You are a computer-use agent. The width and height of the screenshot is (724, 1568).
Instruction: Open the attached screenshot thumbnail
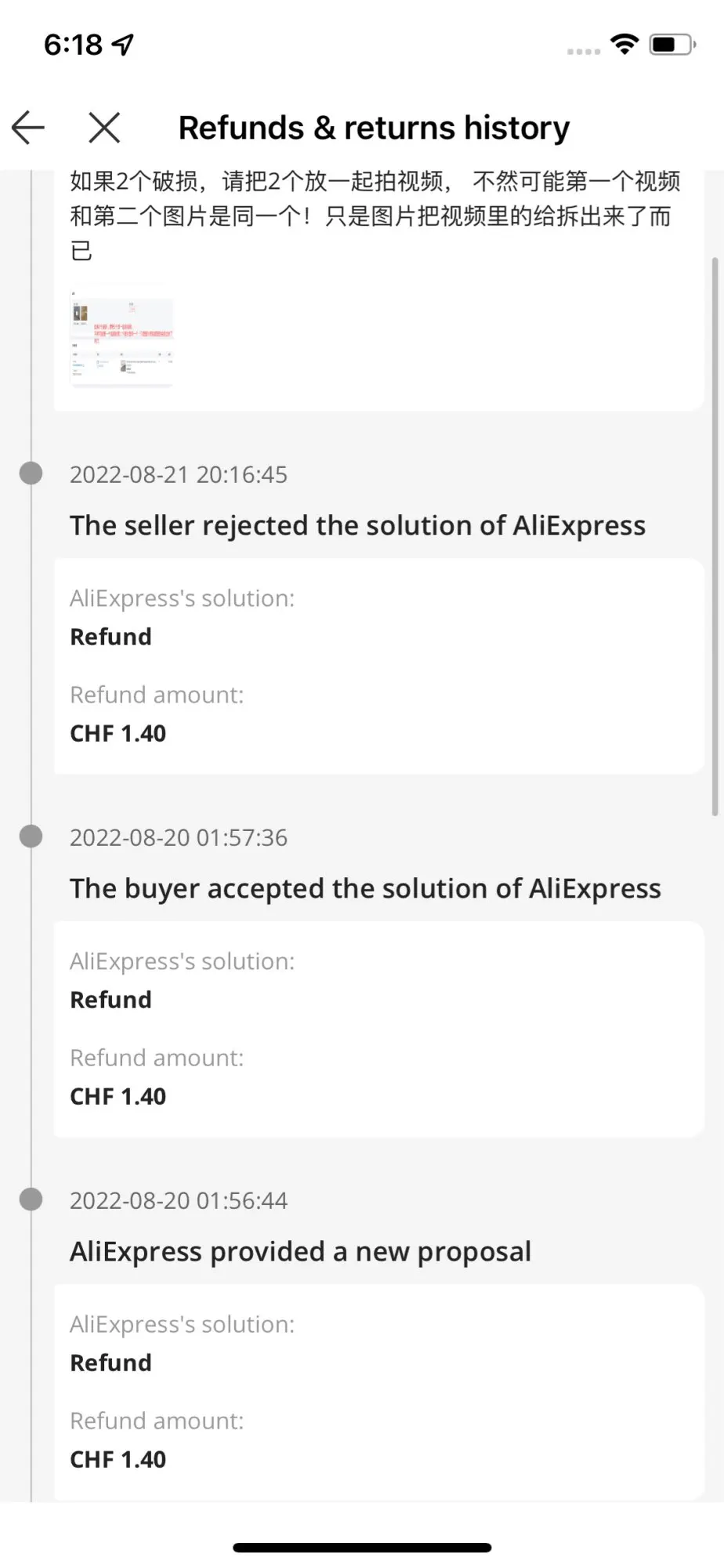click(121, 336)
